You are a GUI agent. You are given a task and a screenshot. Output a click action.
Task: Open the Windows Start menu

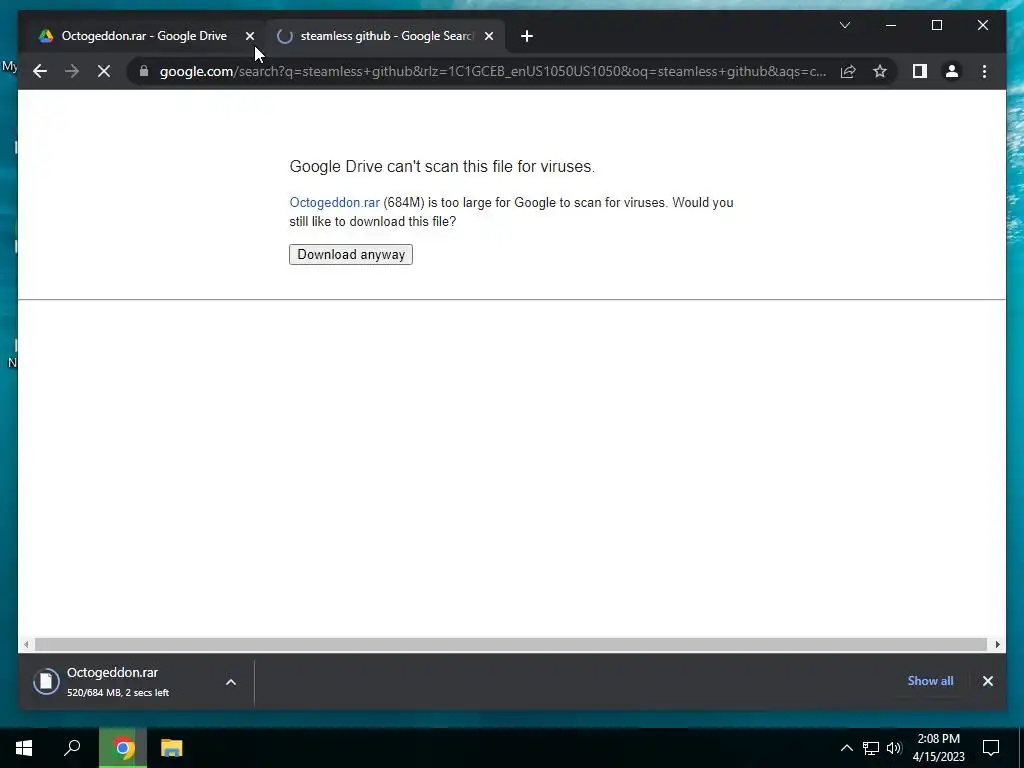[24, 748]
